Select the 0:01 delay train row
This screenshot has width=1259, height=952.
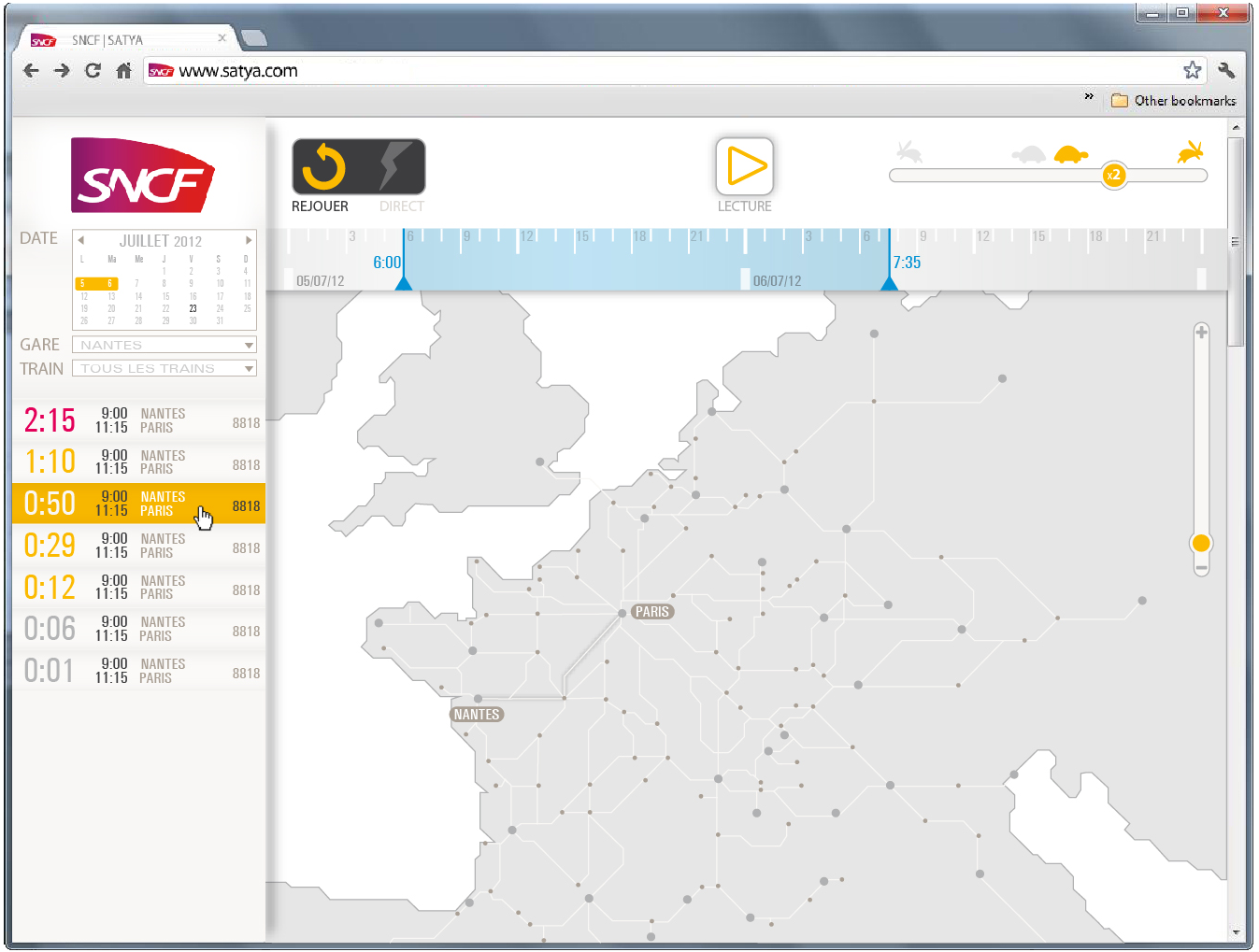coord(138,671)
